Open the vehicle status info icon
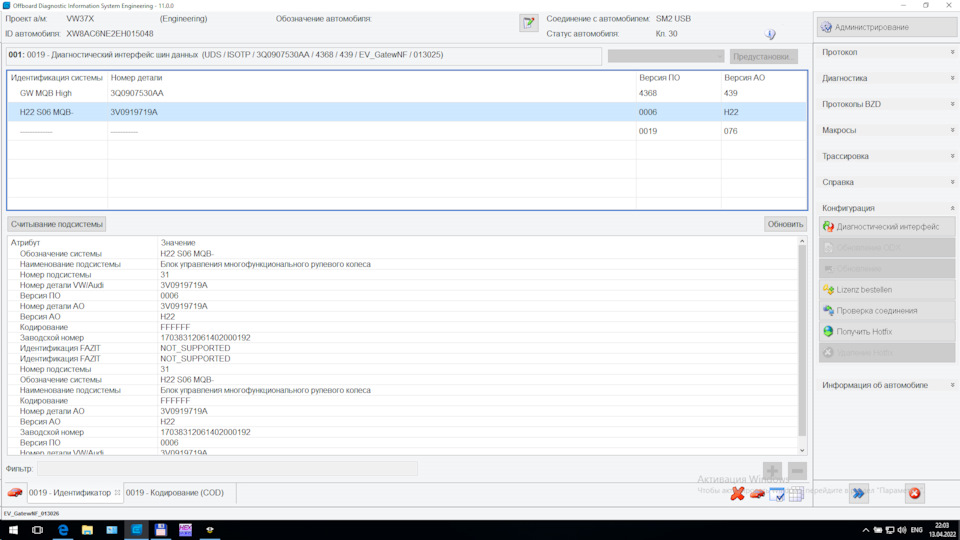This screenshot has height=540, width=960. tap(770, 34)
